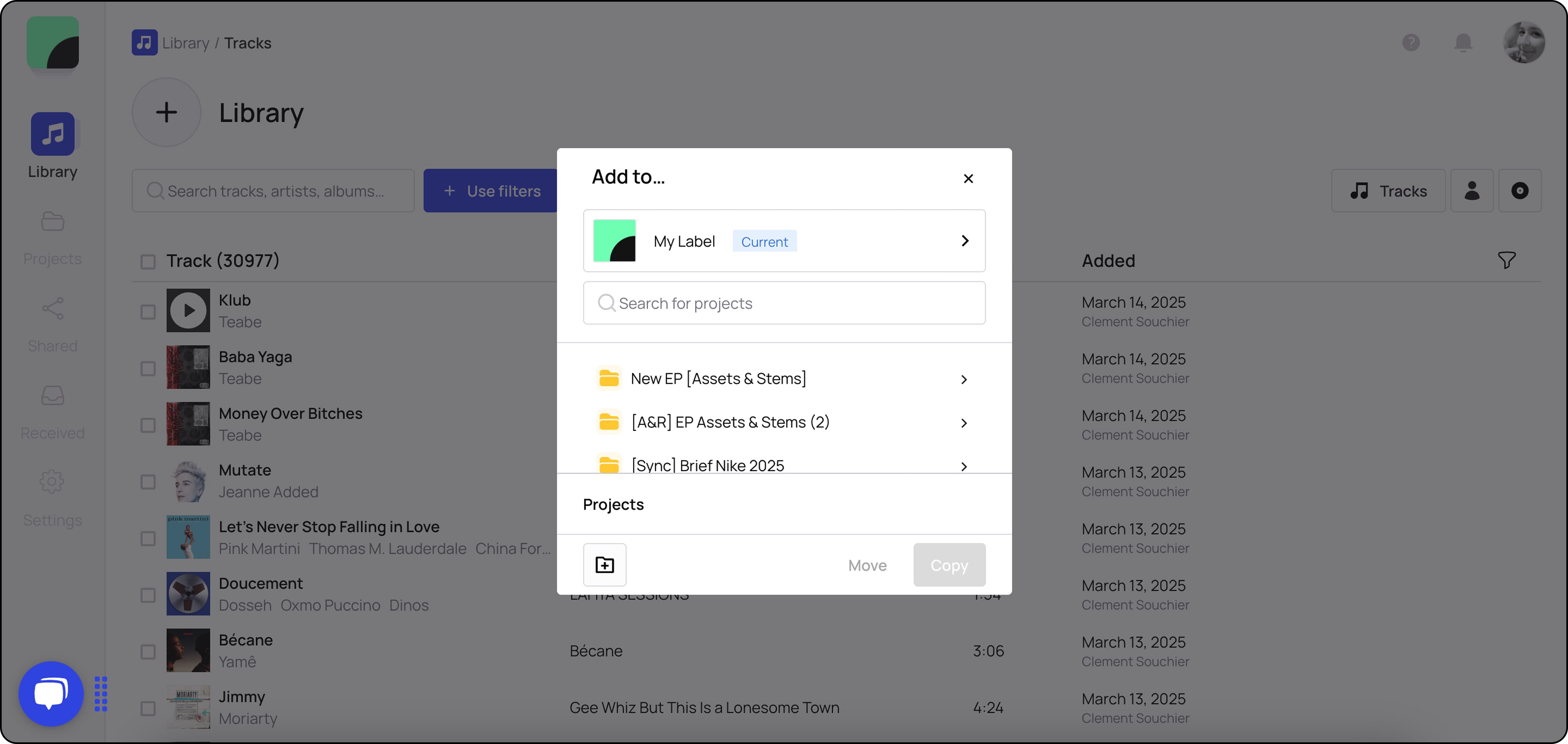This screenshot has width=1568, height=744.
Task: Play the Klub track
Action: [x=188, y=311]
